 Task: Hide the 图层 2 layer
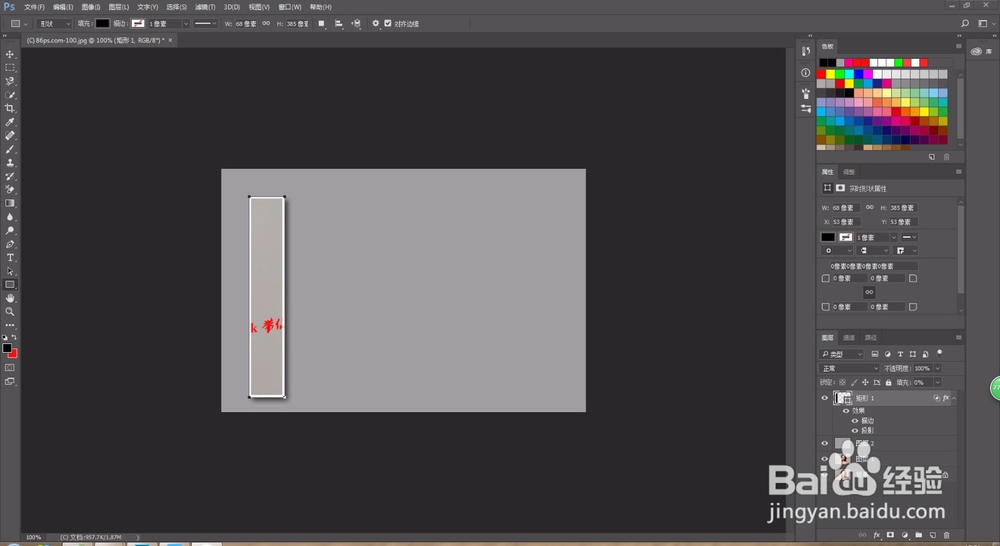click(x=824, y=443)
